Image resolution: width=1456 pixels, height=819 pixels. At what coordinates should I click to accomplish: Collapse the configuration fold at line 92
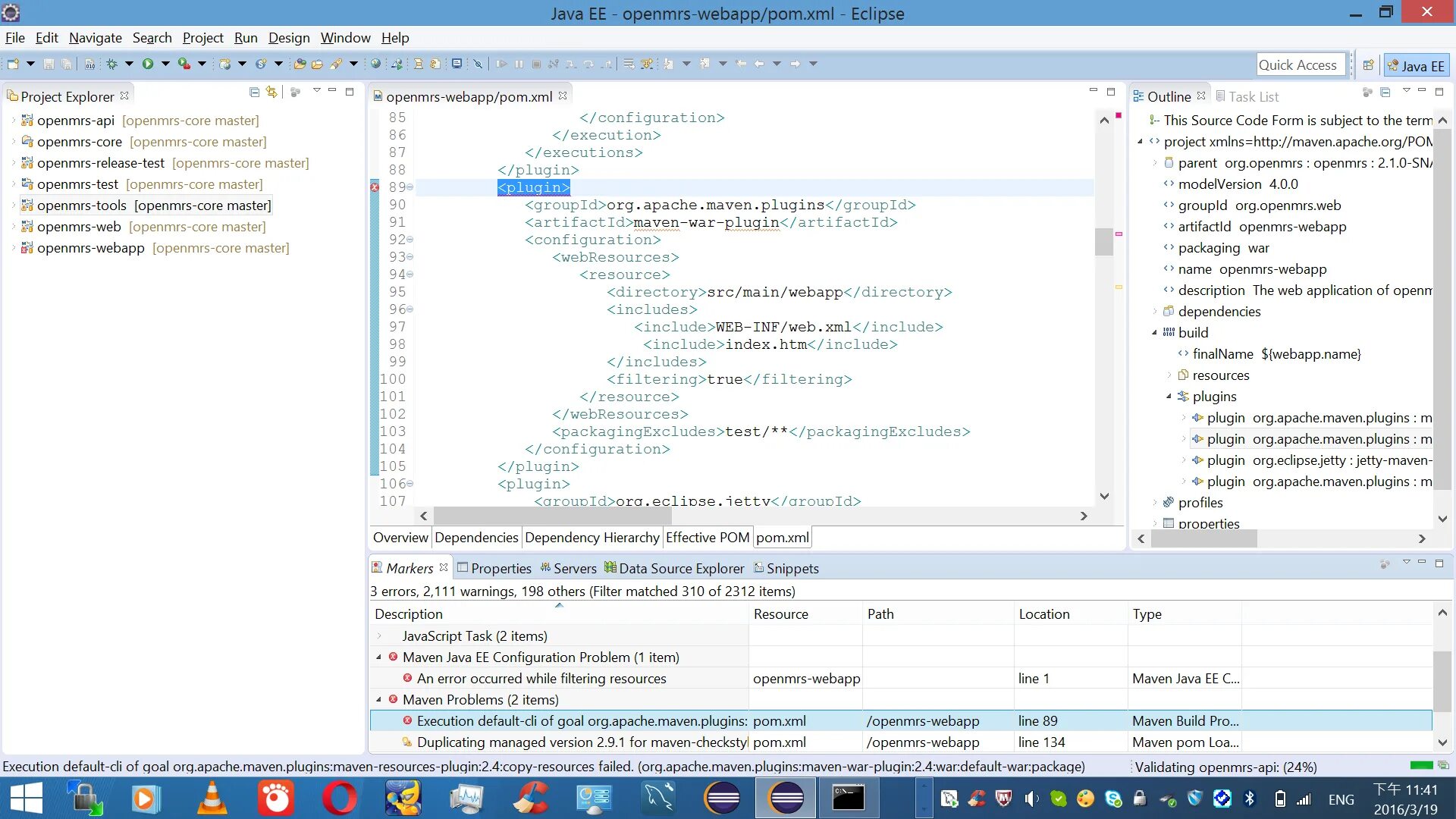coord(410,240)
